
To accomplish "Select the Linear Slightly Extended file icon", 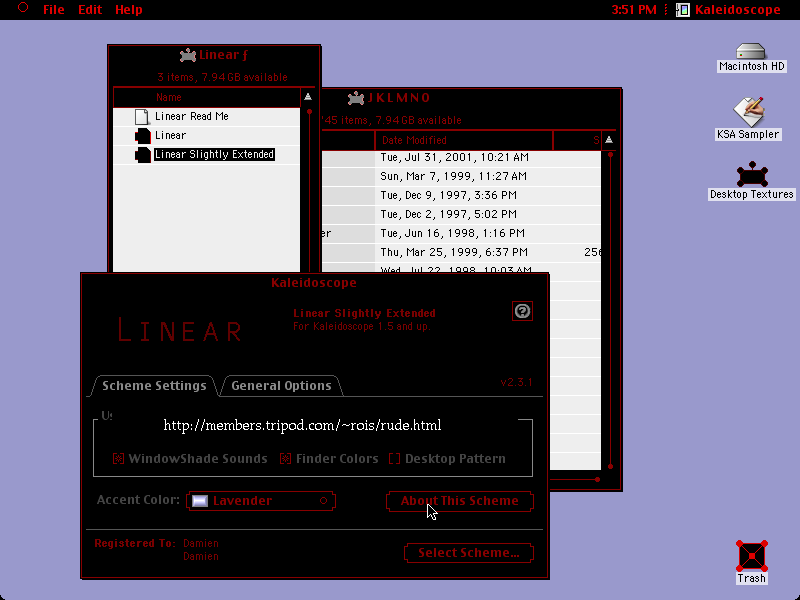I will click(x=143, y=155).
